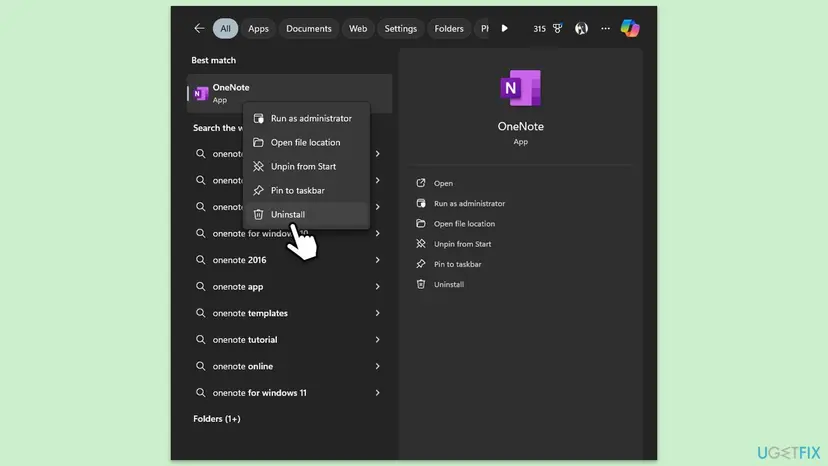The width and height of the screenshot is (828, 466).
Task: Click the trash icon in details pane
Action: coord(421,284)
